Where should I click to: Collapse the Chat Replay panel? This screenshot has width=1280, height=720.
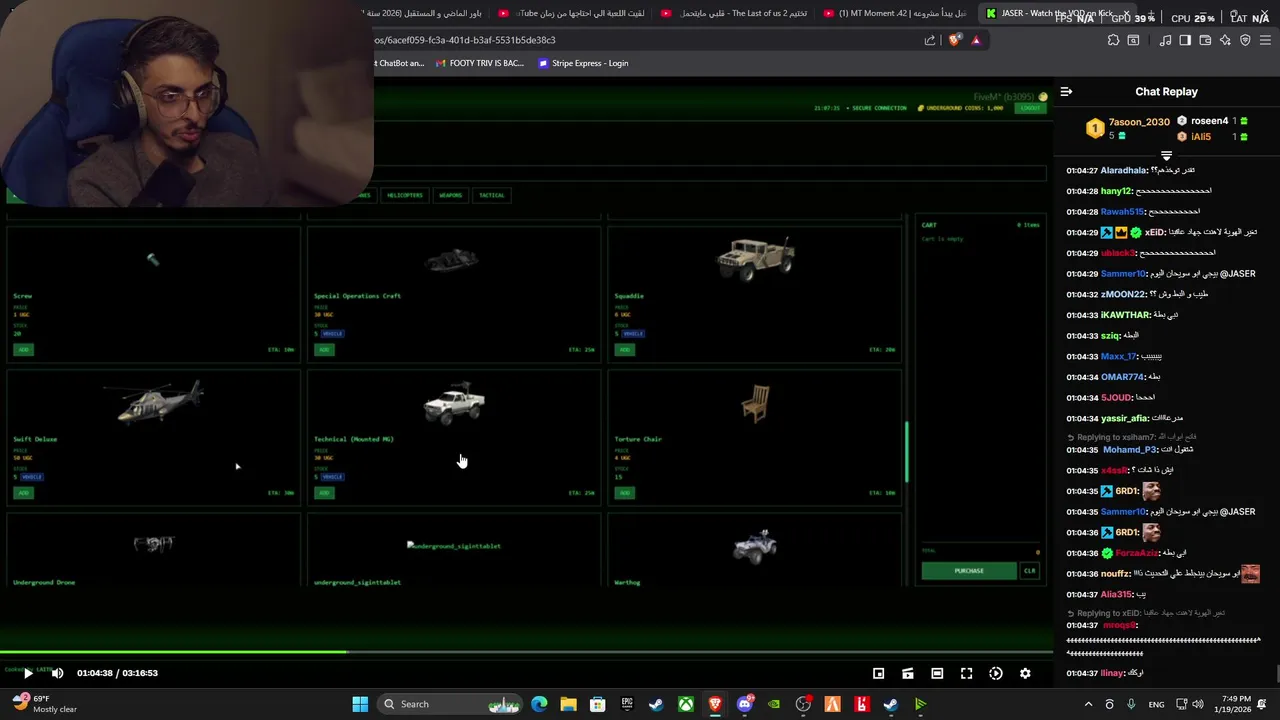click(x=1066, y=91)
